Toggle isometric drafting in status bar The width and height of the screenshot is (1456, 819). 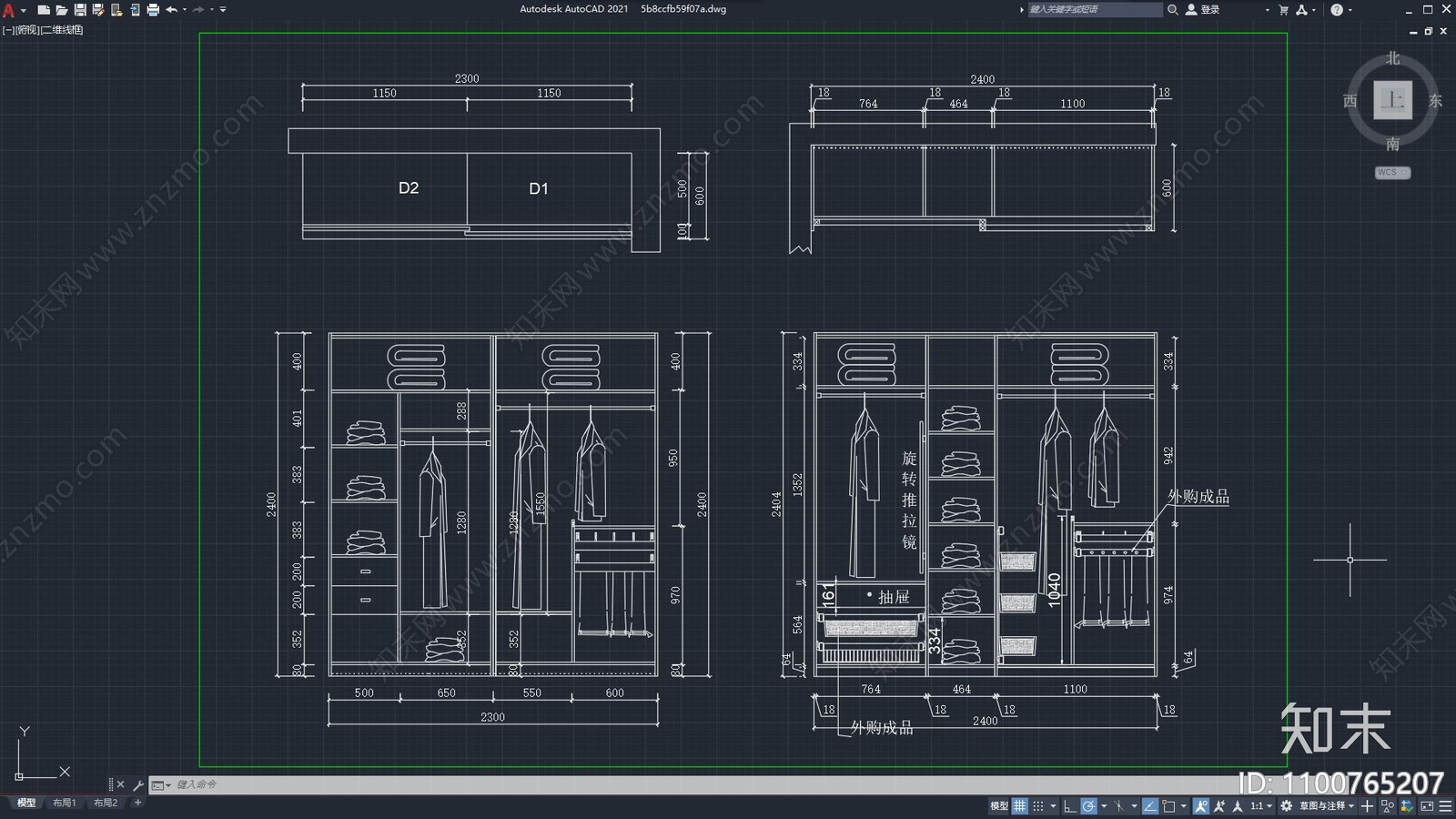[1119, 805]
